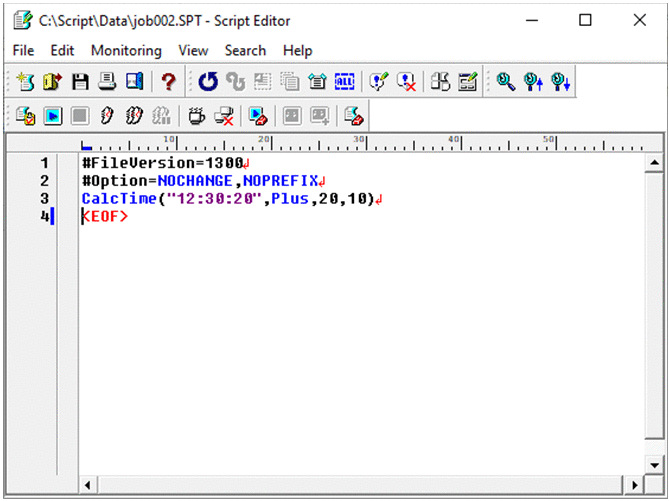Print the script using the printer icon
This screenshot has height=501, width=669.
[x=107, y=81]
